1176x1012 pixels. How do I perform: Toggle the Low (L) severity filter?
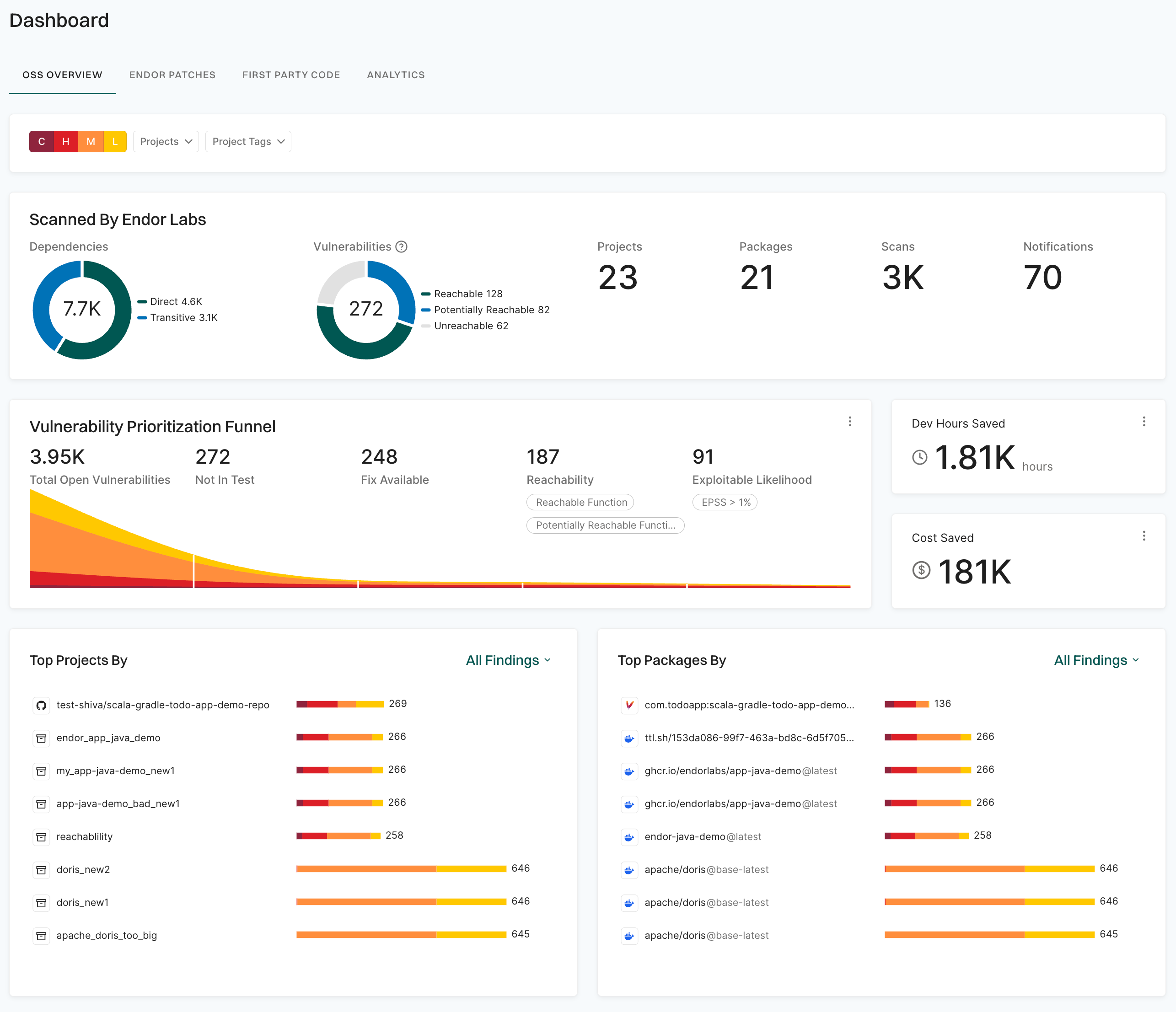point(115,141)
